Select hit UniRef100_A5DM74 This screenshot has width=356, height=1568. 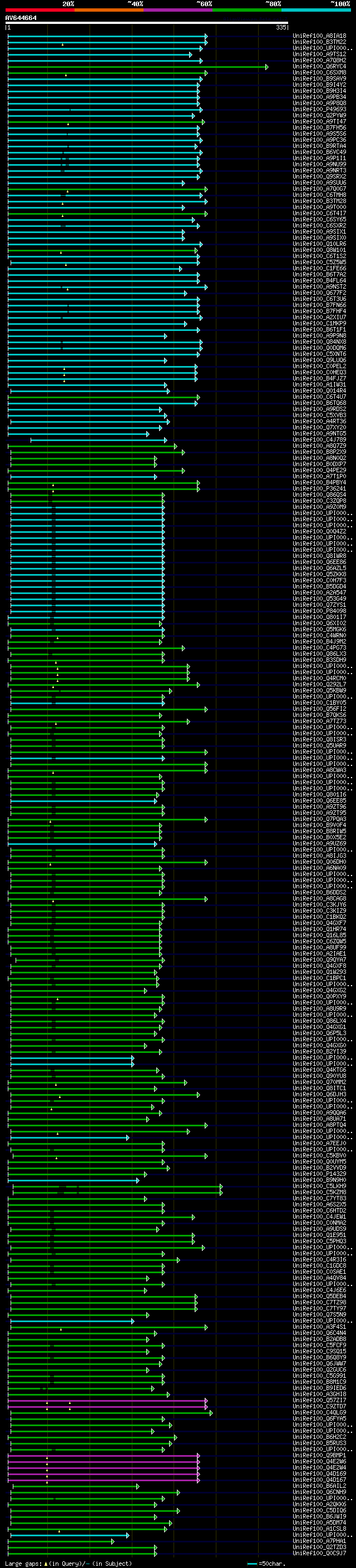click(319, 1523)
